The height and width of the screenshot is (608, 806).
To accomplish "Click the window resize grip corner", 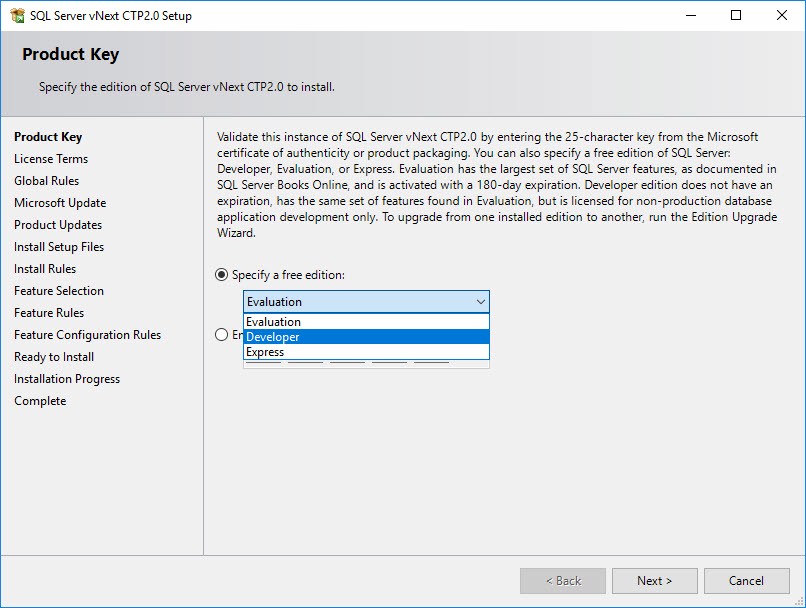I will (799, 601).
